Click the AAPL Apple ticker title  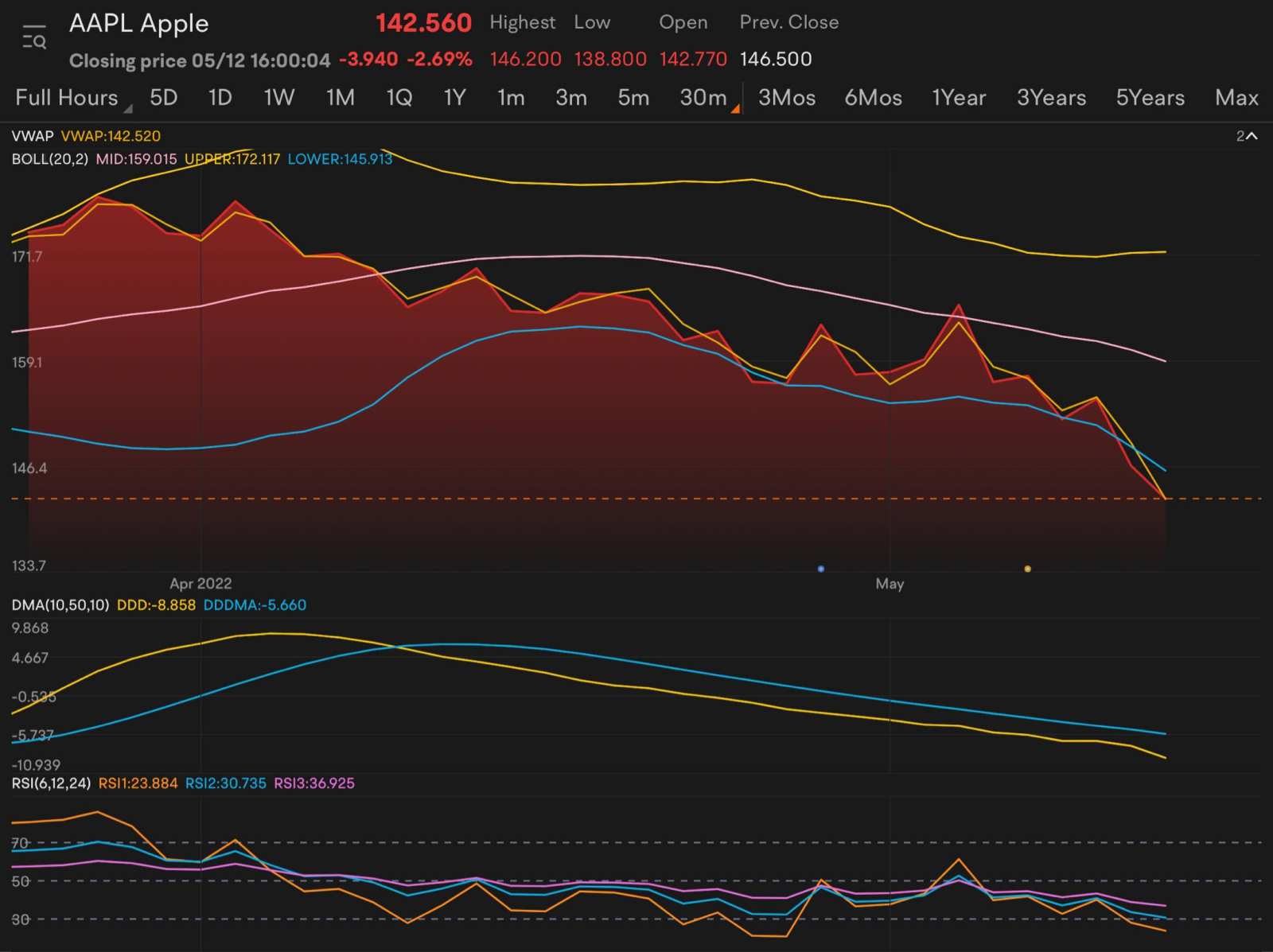pos(139,24)
